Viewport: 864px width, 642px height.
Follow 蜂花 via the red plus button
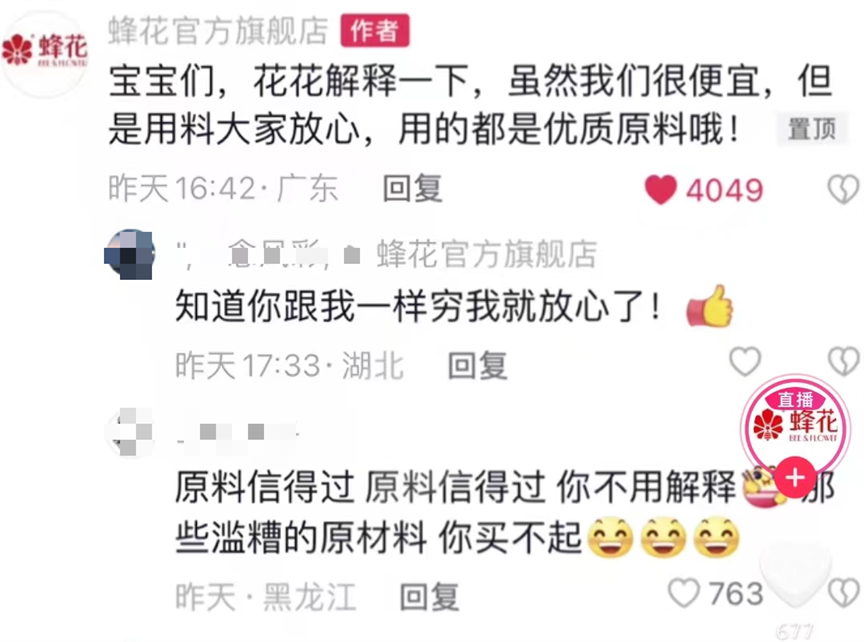[795, 477]
